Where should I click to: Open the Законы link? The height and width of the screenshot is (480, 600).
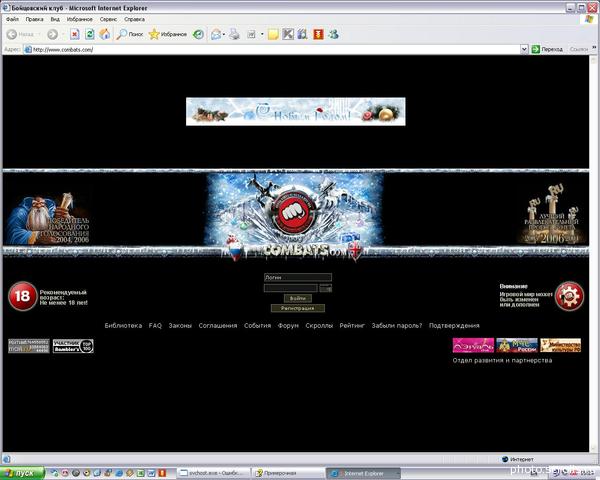[180, 326]
